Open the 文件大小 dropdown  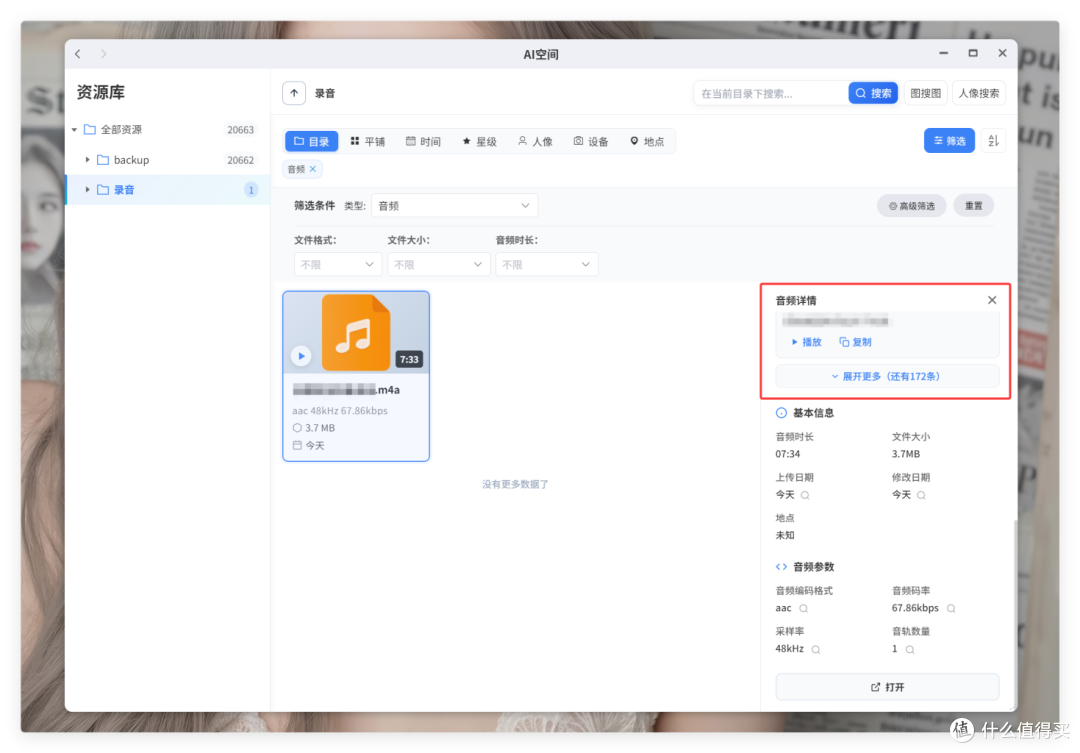click(x=438, y=265)
